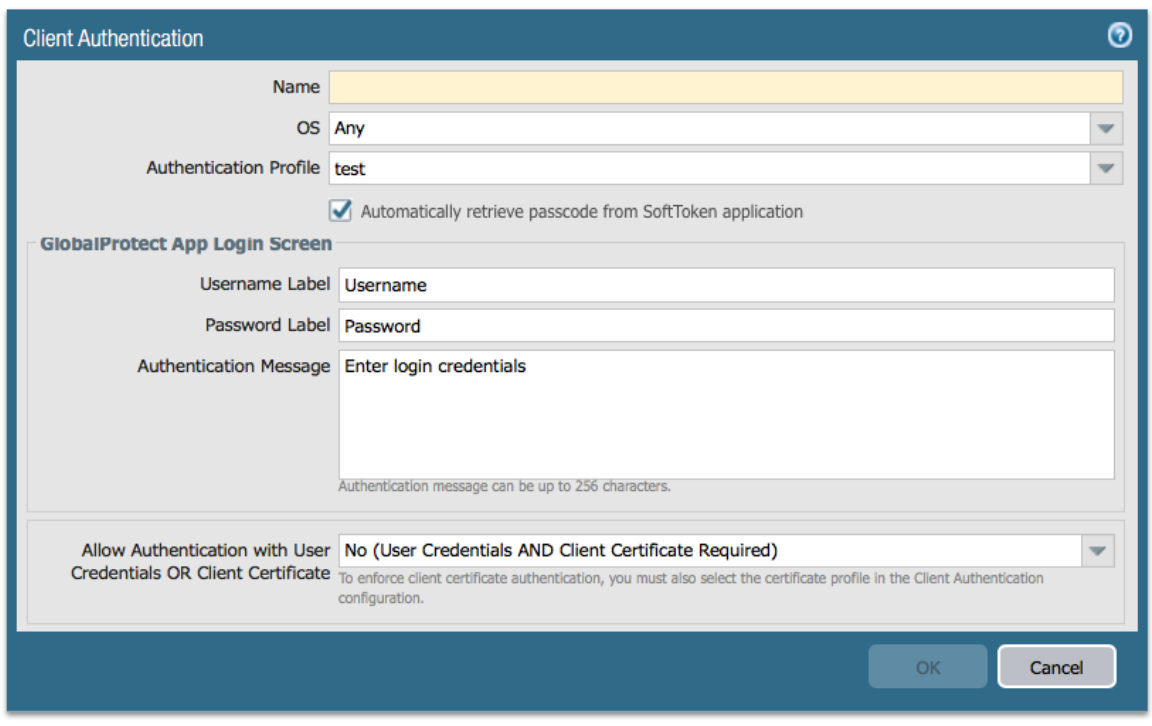The height and width of the screenshot is (726, 1152).
Task: Open the Authentication Profile dropdown arrow
Action: tap(1105, 169)
